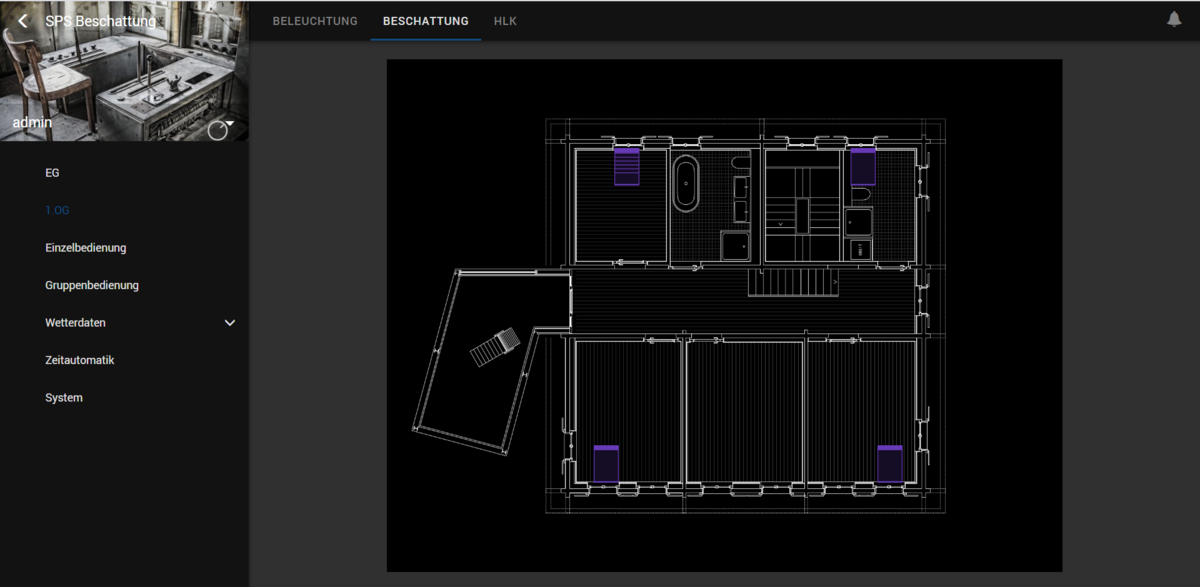The height and width of the screenshot is (587, 1200).
Task: Go to Gruppenbedienung
Action: 92,285
